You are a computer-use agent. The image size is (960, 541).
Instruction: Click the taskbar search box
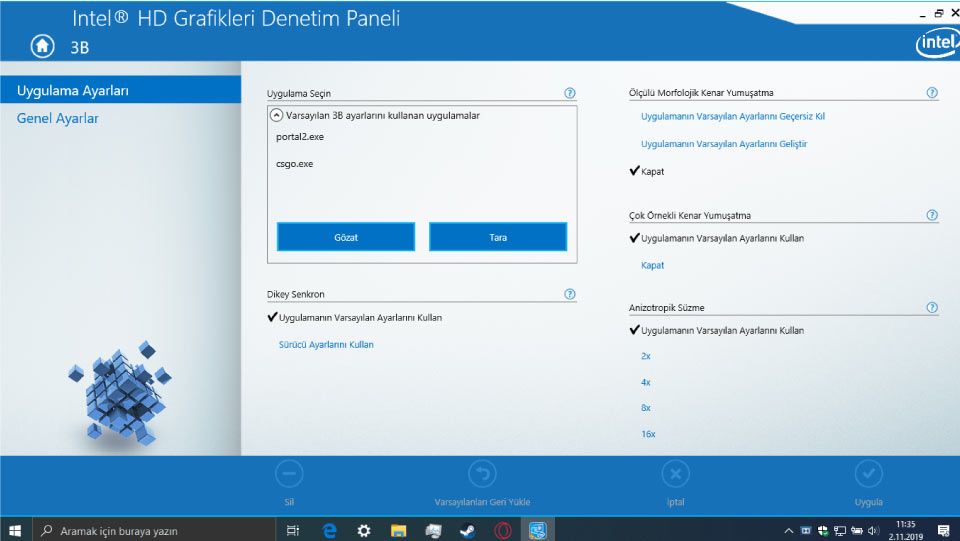[x=153, y=531]
